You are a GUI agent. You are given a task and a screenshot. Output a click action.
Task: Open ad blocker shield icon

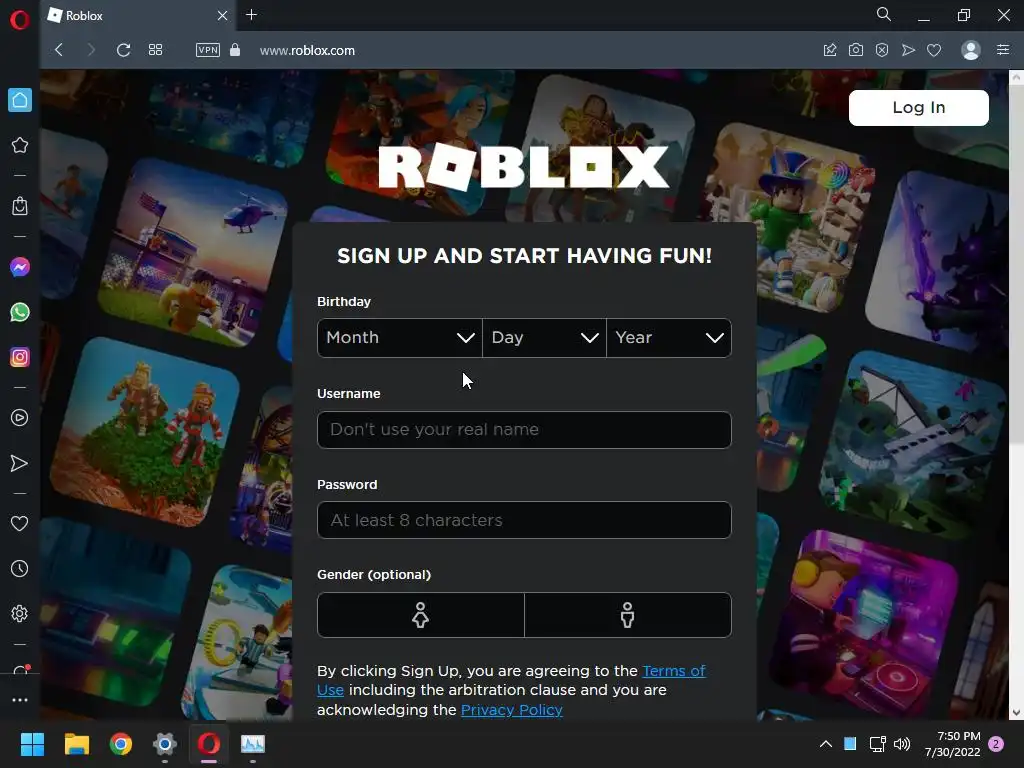pos(882,50)
